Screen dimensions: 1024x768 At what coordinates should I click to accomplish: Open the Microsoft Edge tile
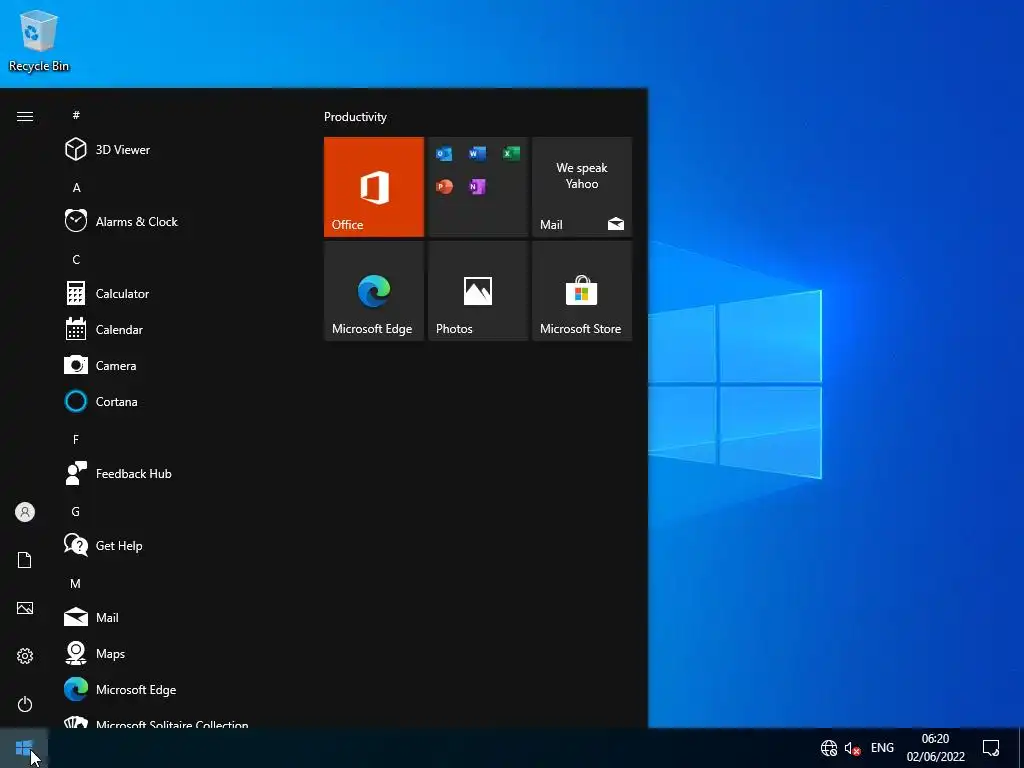(374, 291)
